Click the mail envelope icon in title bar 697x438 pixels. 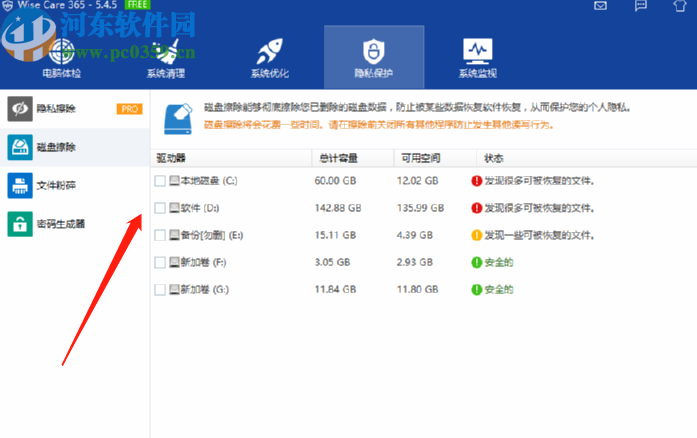[601, 6]
